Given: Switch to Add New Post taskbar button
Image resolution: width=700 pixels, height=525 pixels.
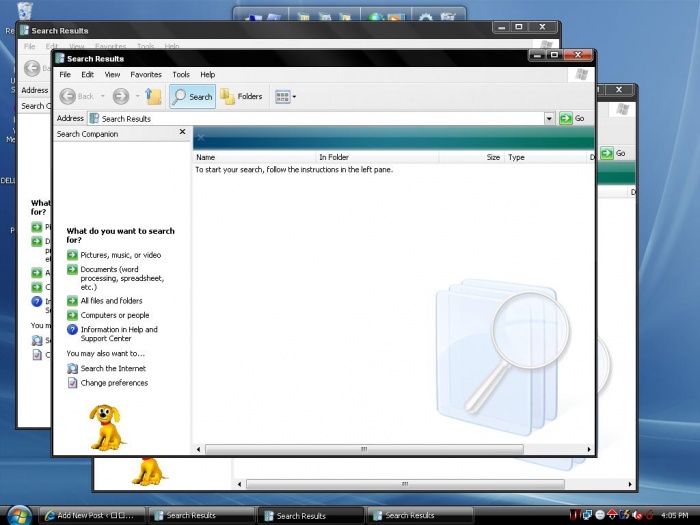Looking at the screenshot, I should [92, 515].
